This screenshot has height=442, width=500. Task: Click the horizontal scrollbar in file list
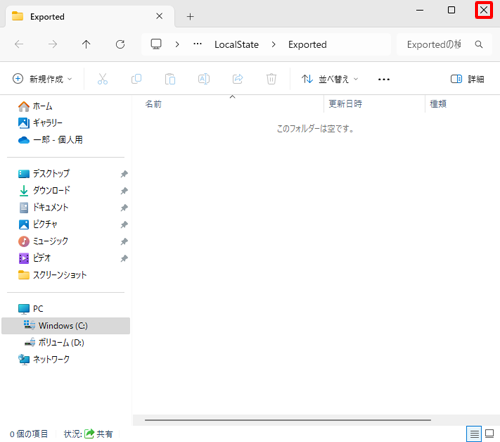pyautogui.click(x=288, y=420)
